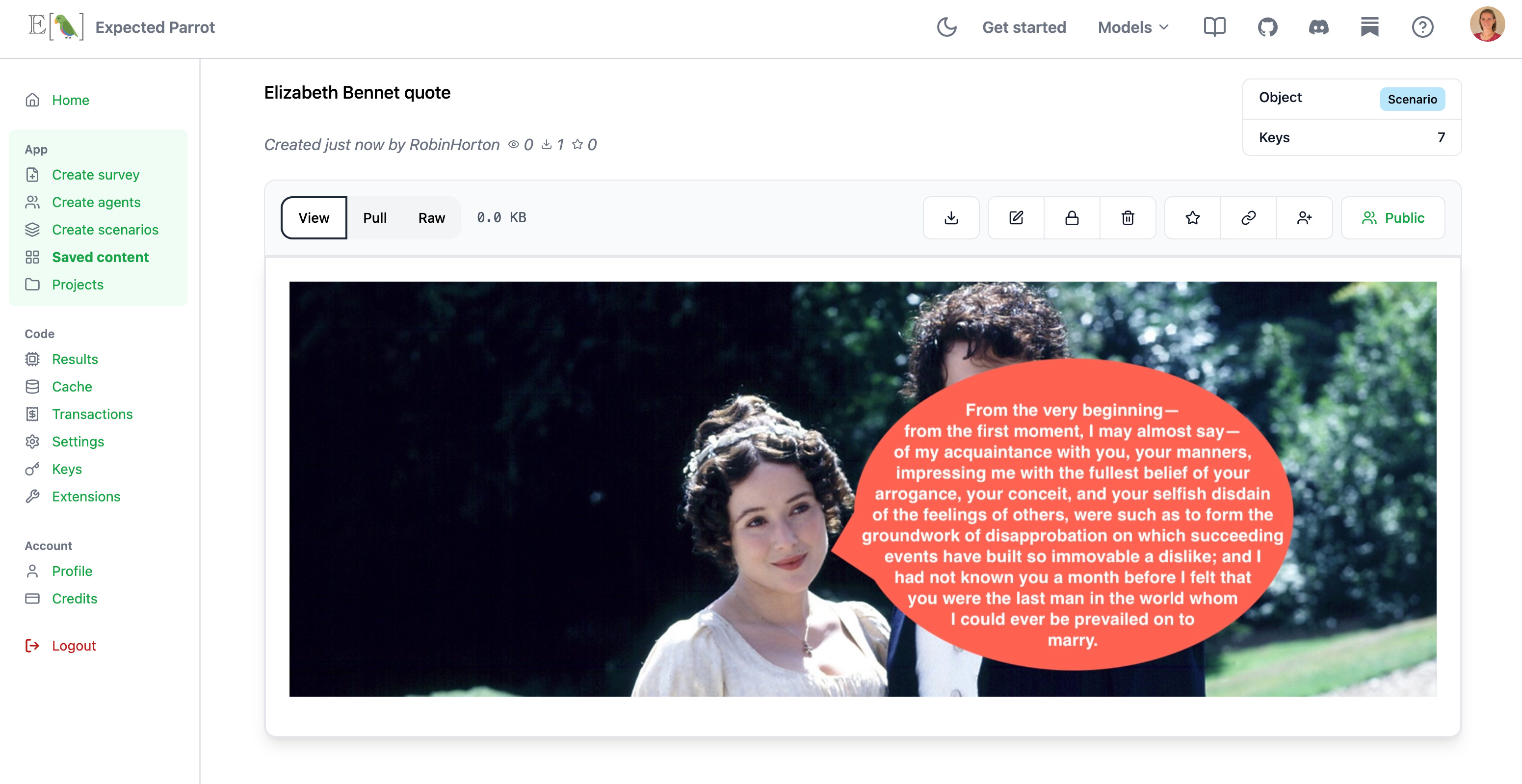1522x784 pixels.
Task: Change visibility with the Public button
Action: click(x=1393, y=218)
